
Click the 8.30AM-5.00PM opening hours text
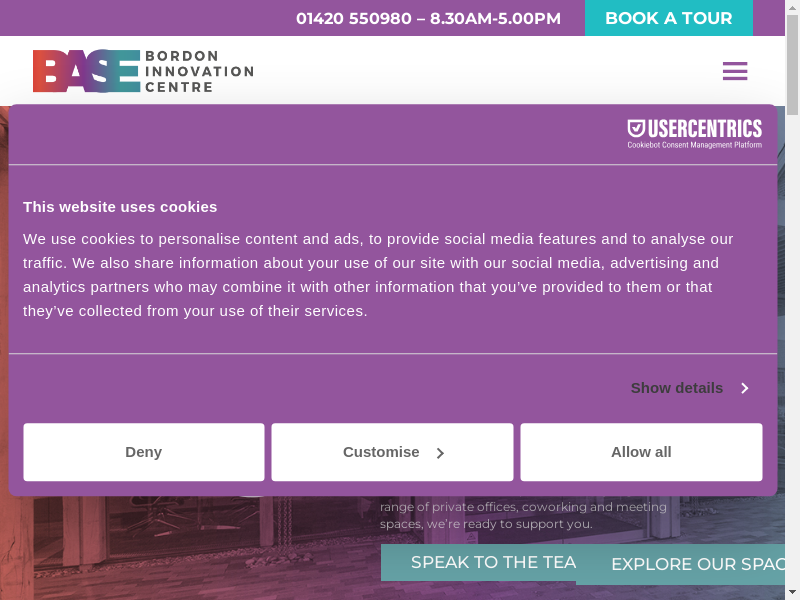tap(495, 18)
